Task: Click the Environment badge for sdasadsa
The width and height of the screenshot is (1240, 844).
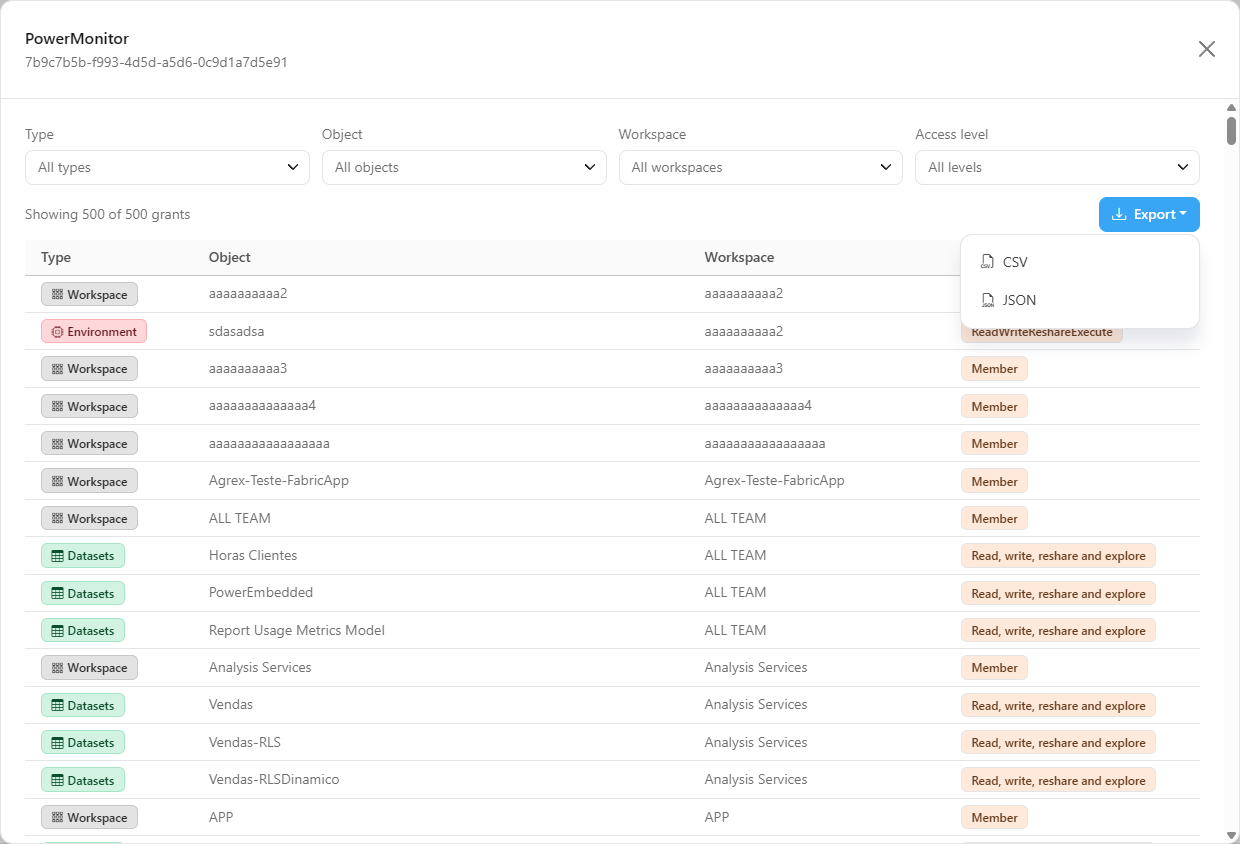Action: [94, 331]
